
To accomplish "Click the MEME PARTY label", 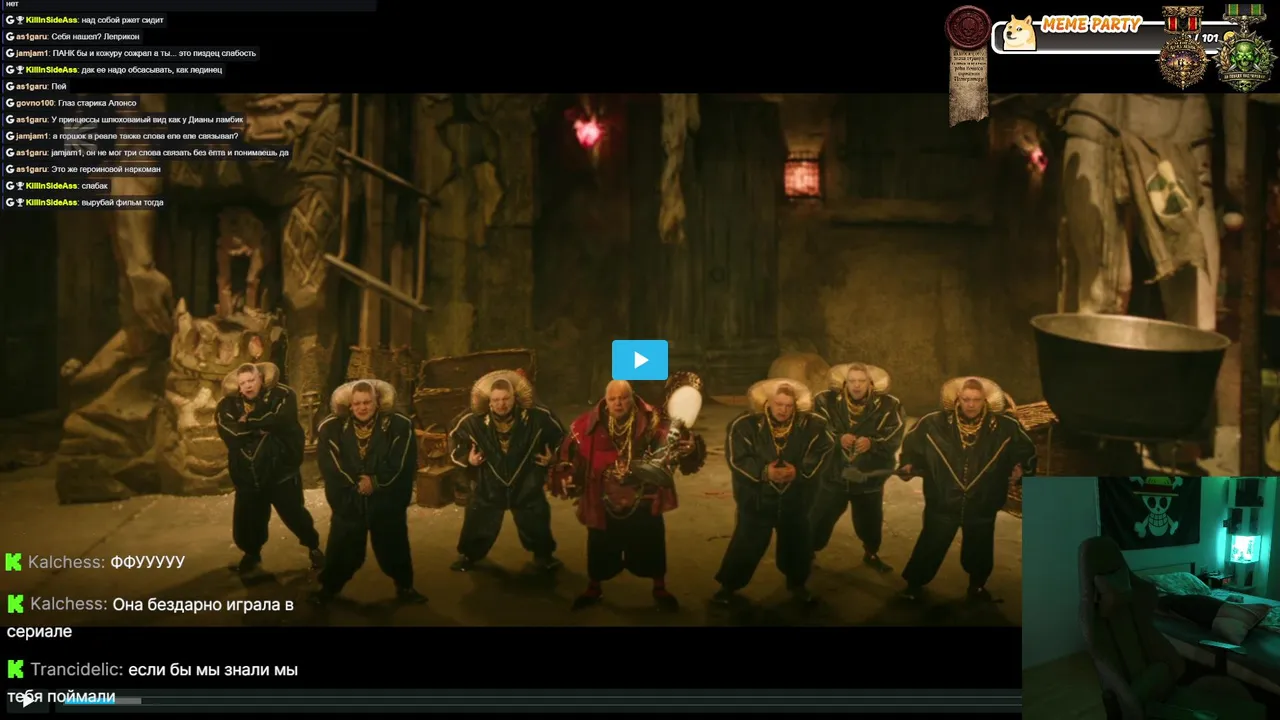I will click(1091, 25).
